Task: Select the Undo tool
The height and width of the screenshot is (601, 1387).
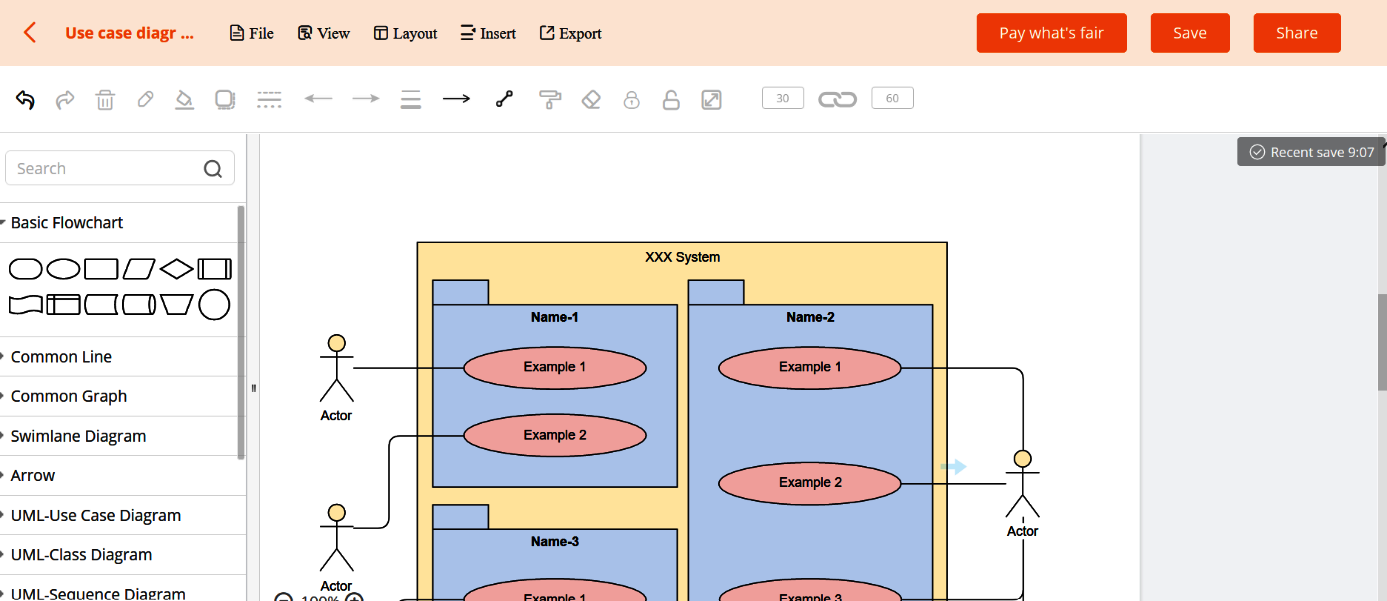Action: 25,98
